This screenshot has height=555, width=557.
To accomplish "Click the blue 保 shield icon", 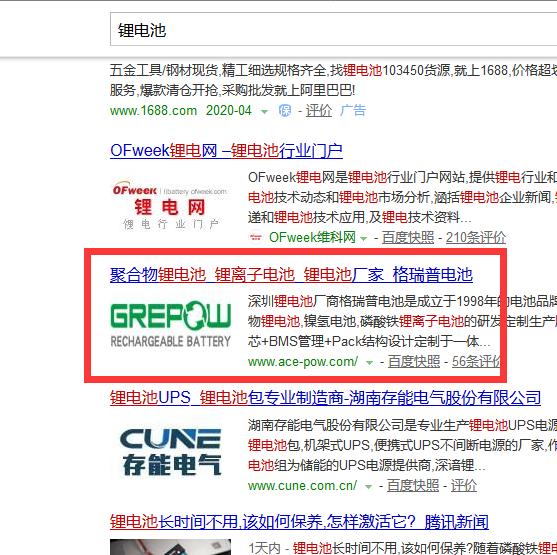I will coord(285,111).
